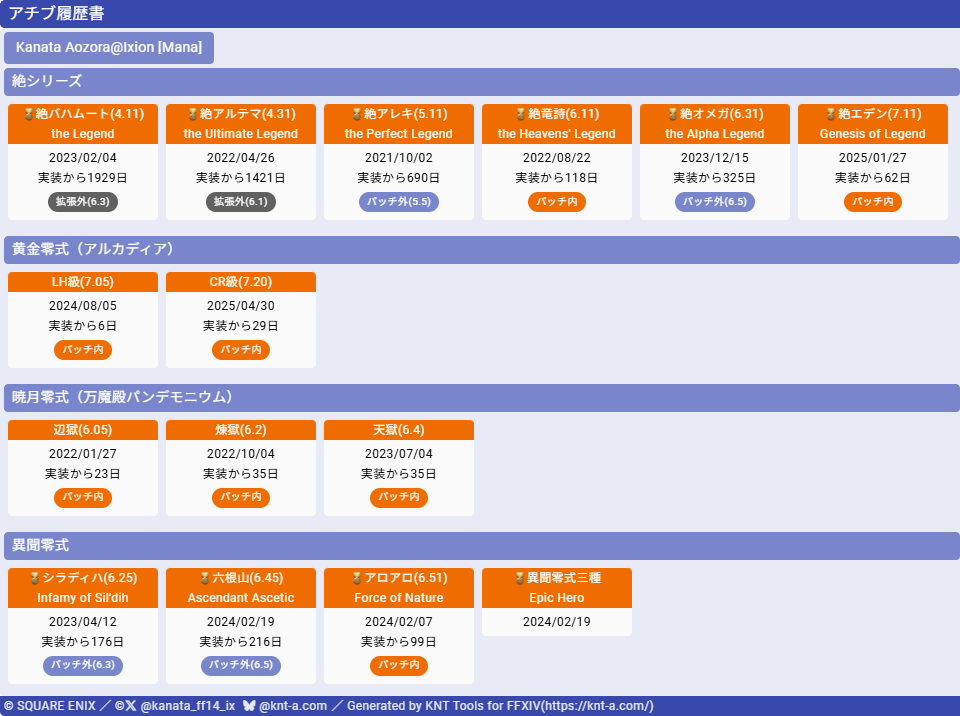Image resolution: width=960 pixels, height=716 pixels.
Task: Click the Bluesky butterfly icon in the footer
Action: tap(249, 706)
